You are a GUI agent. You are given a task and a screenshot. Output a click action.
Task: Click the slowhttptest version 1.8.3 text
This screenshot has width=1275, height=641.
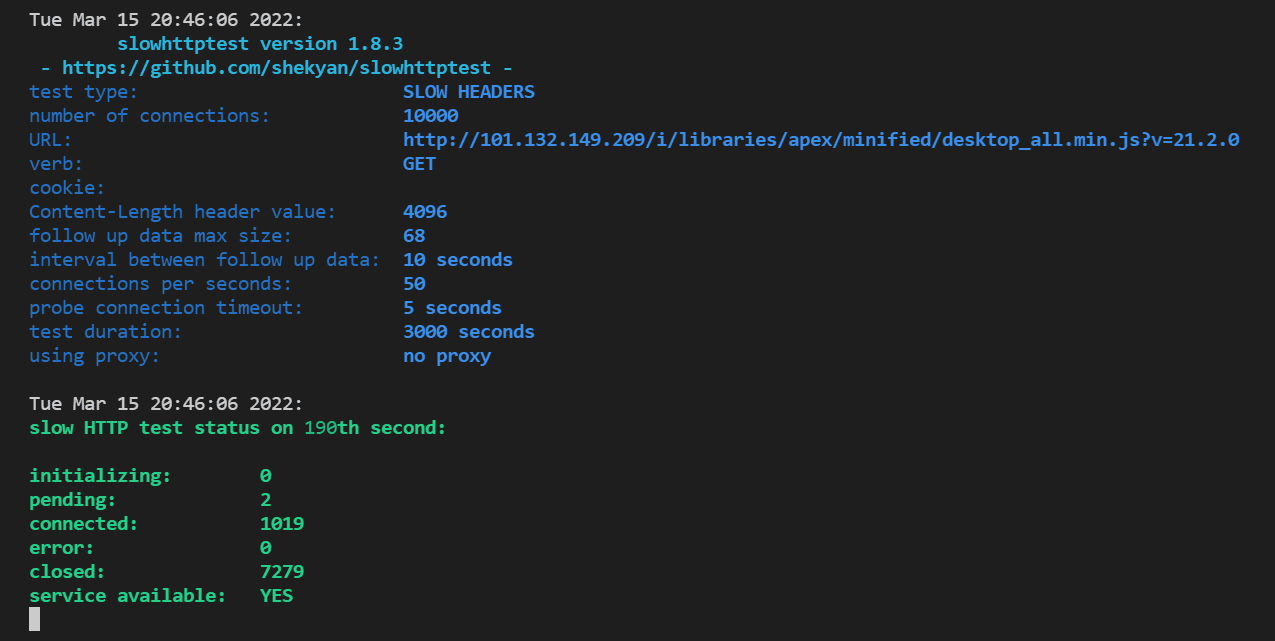point(260,44)
